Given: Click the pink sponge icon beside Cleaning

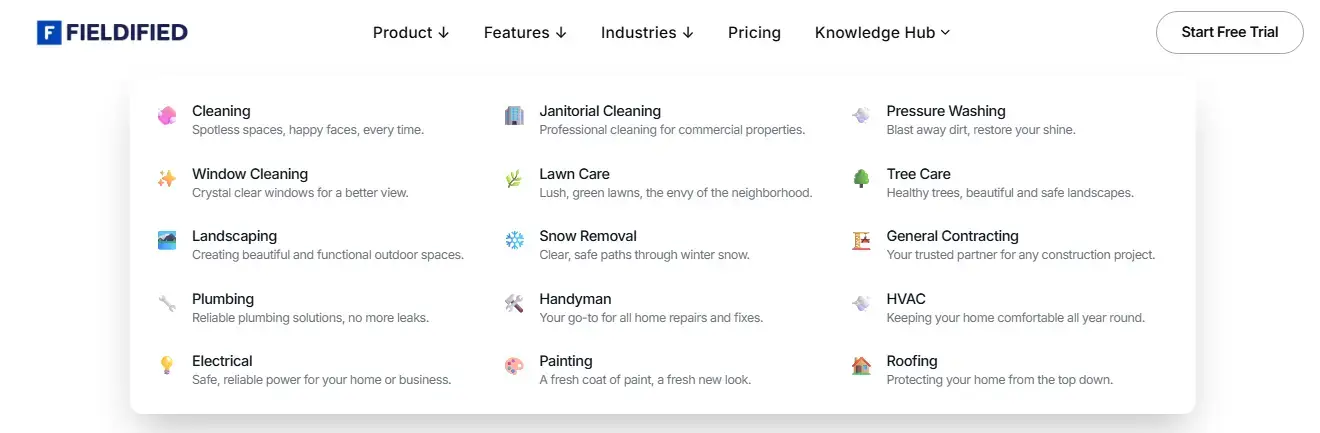Looking at the screenshot, I should point(167,116).
